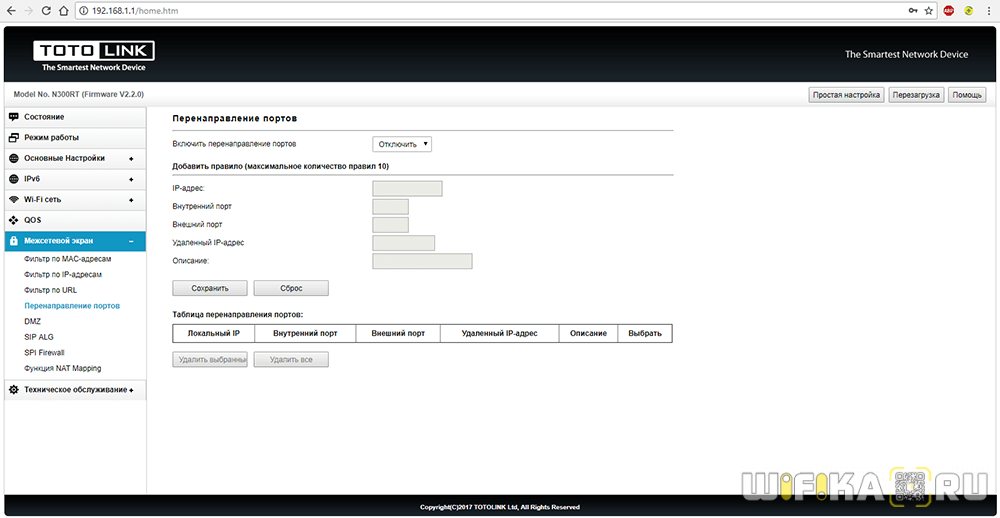Open the QOS menu item
1000x518 pixels.
[33, 220]
